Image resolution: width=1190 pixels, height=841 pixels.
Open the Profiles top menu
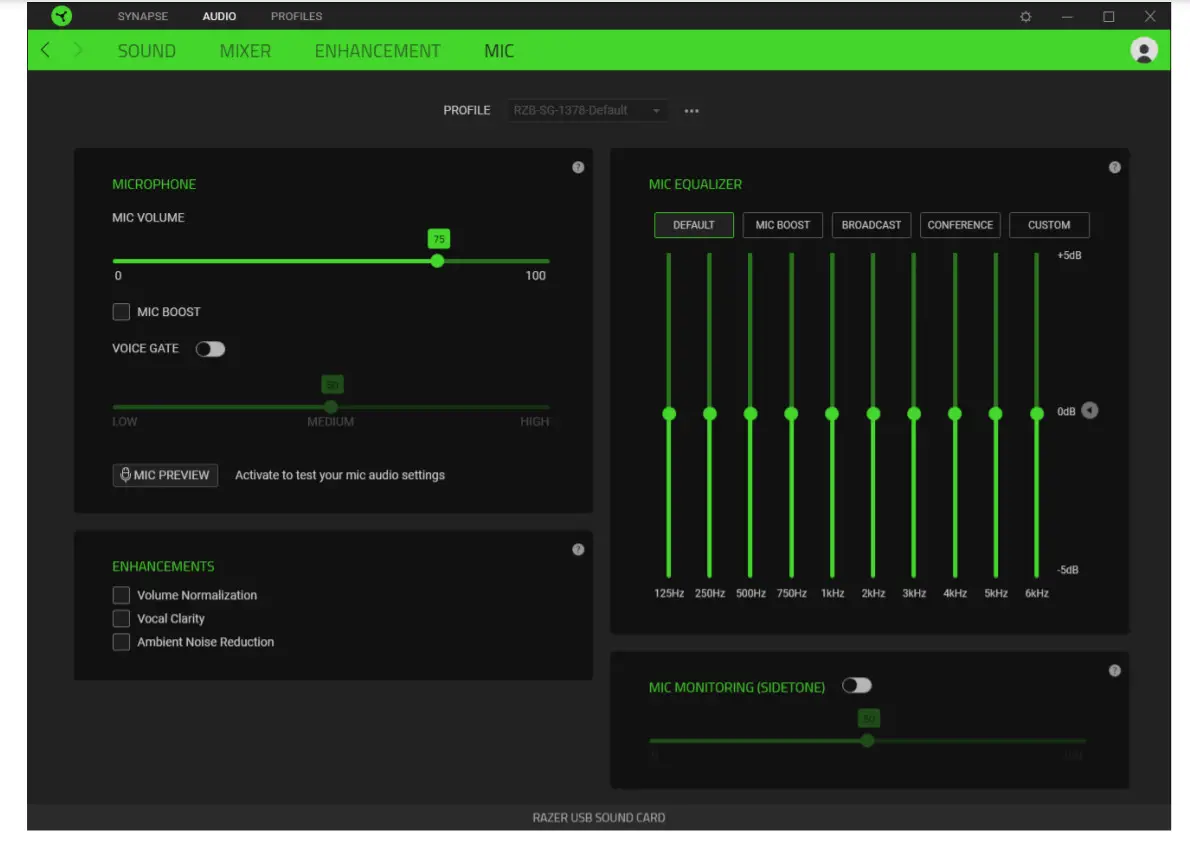tap(296, 17)
